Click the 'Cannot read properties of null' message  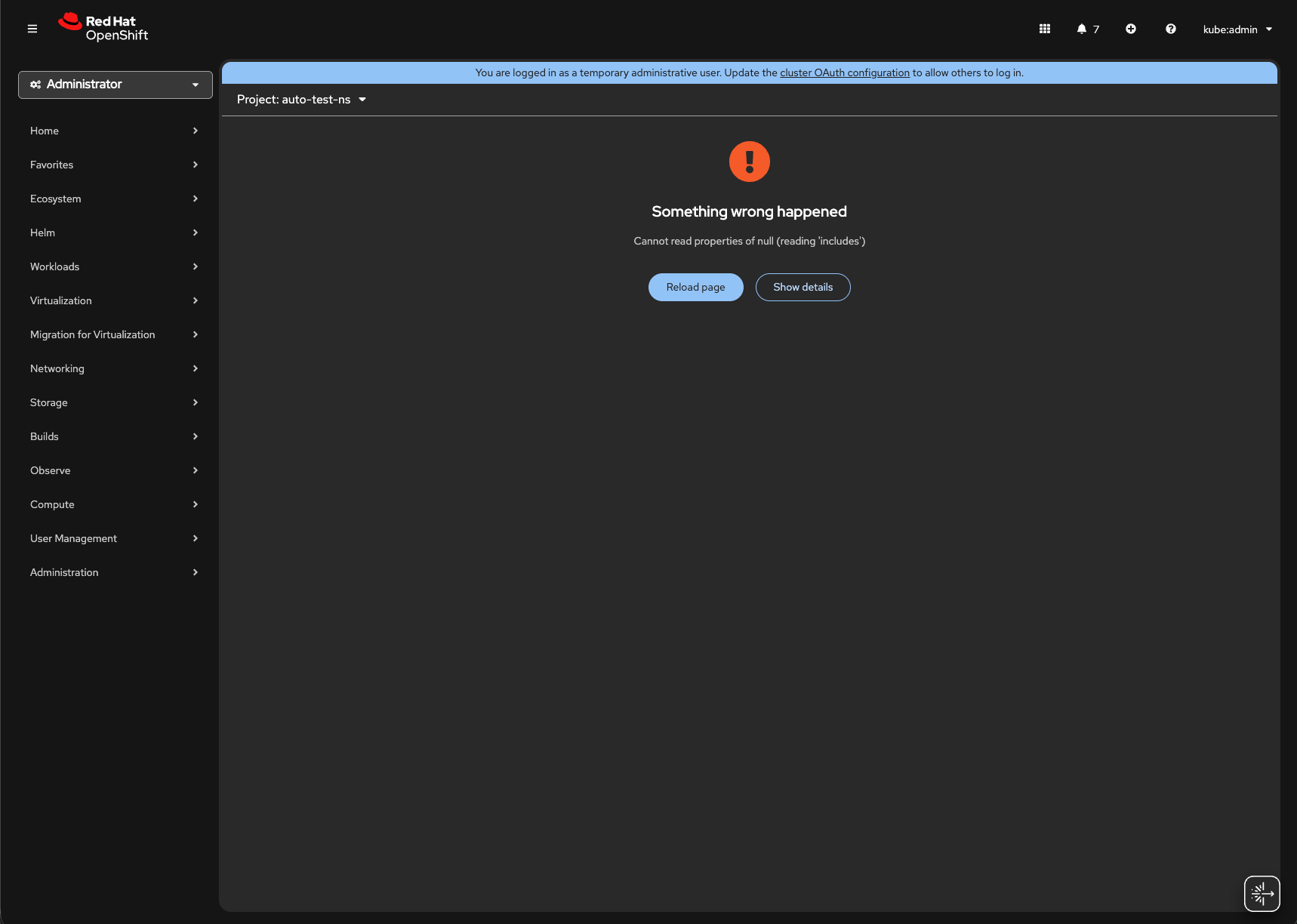(750, 241)
